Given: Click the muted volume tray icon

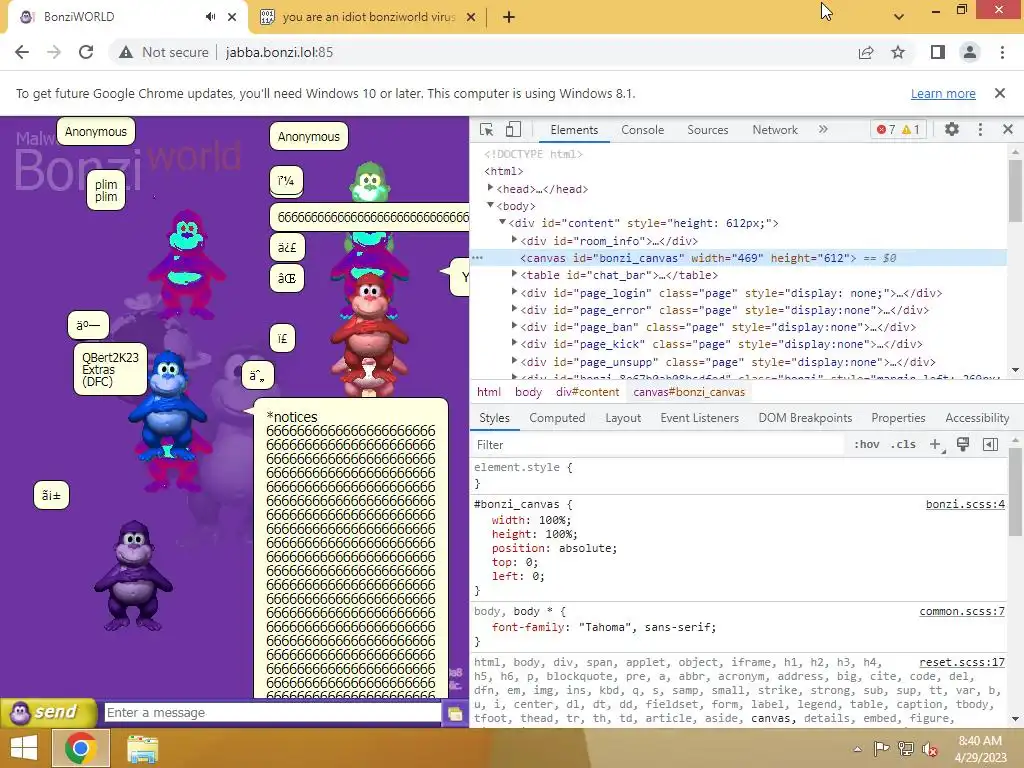Looking at the screenshot, I should pyautogui.click(x=929, y=748).
